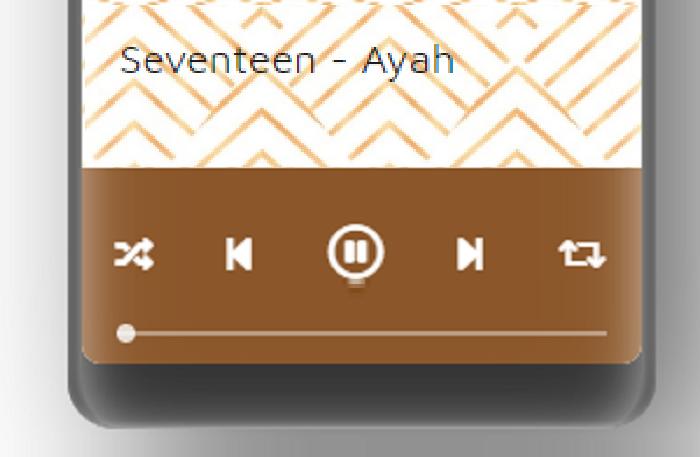Click the round seek handle on the progress bar
Viewport: 700px width, 457px height.
click(126, 333)
